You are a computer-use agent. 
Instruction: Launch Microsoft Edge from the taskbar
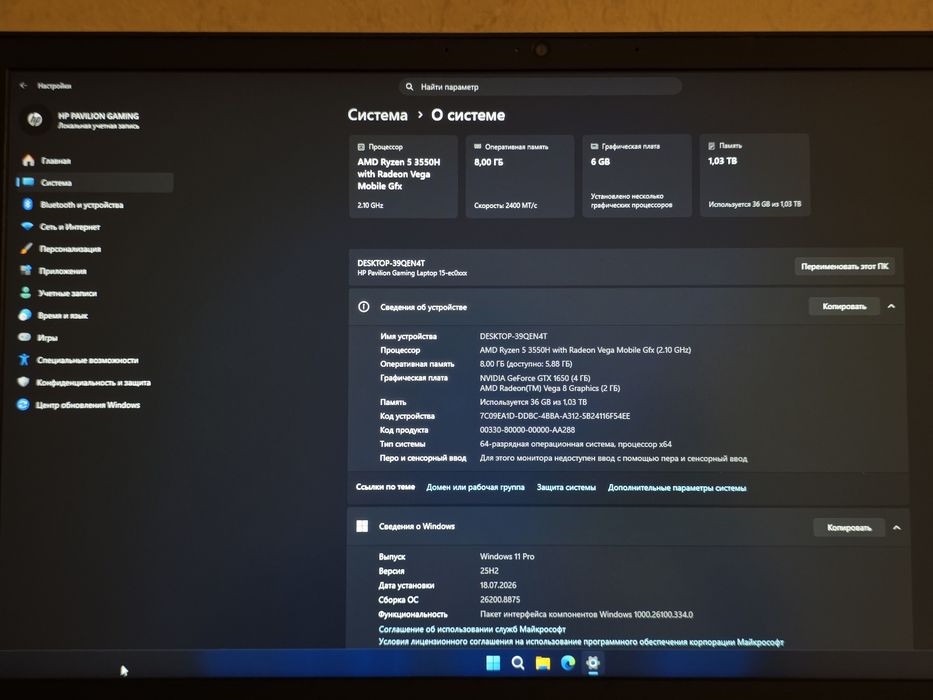[568, 662]
